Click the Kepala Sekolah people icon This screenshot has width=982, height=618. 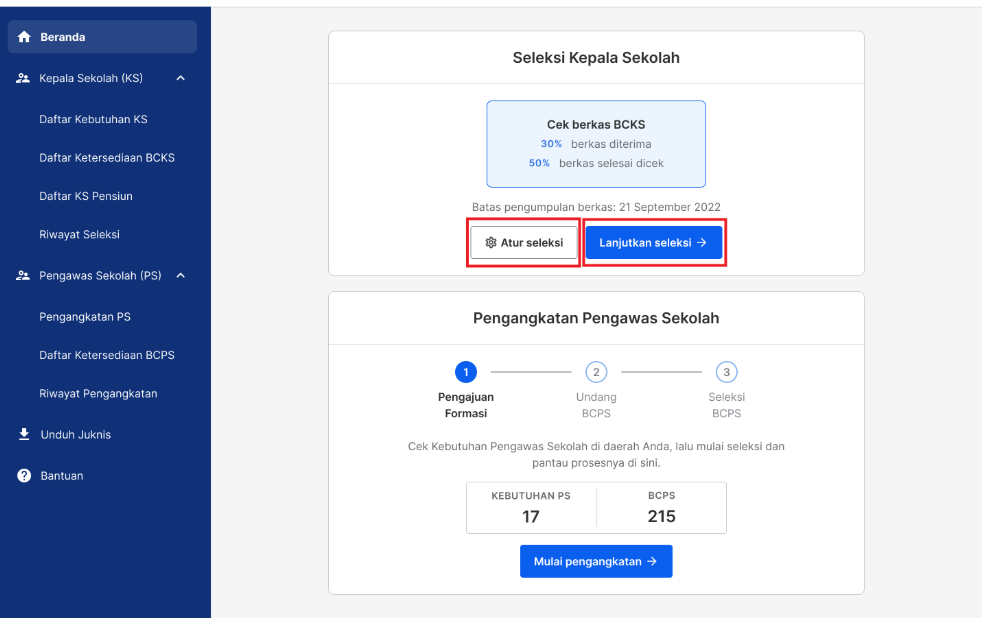click(23, 78)
